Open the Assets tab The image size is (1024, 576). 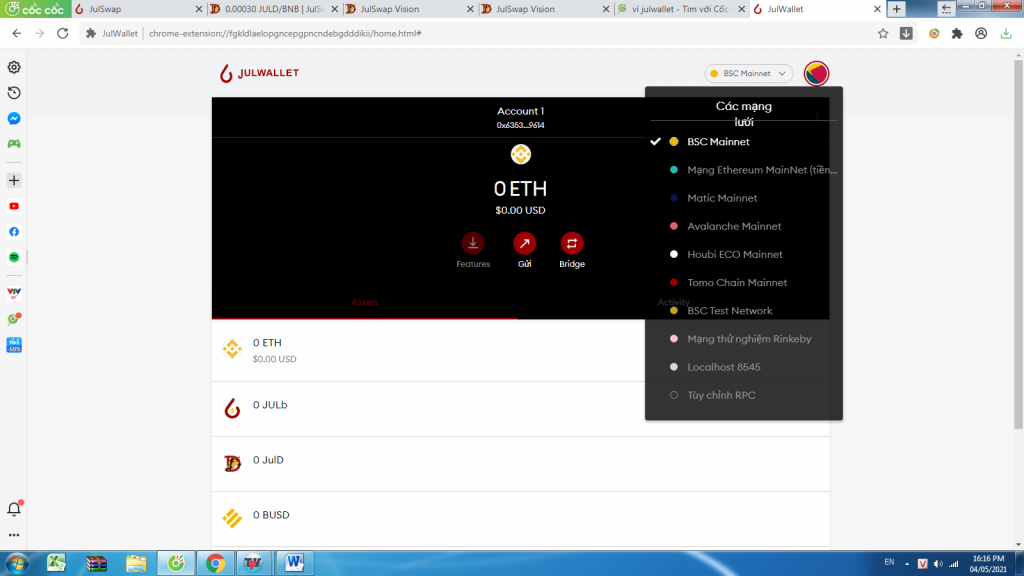(365, 302)
